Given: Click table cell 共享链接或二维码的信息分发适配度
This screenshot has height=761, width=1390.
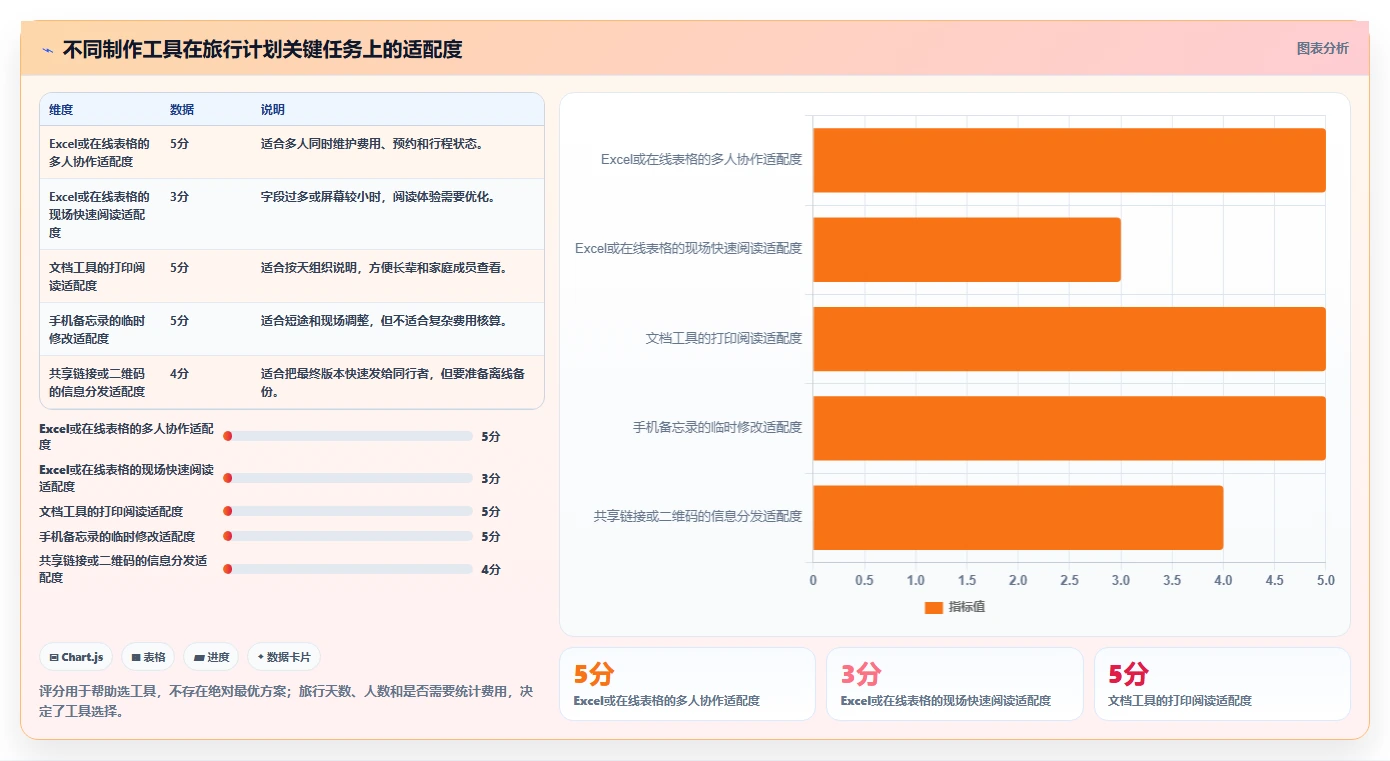Looking at the screenshot, I should [97, 382].
